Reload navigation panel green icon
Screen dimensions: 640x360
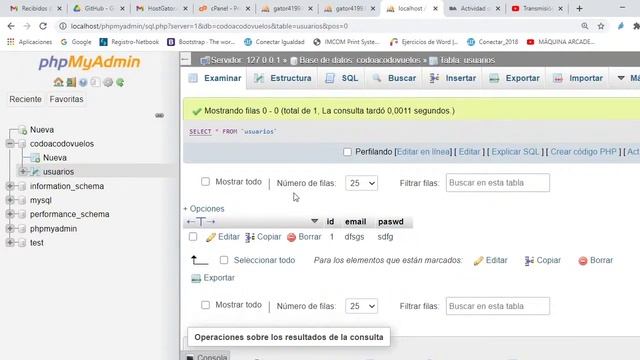(120, 82)
